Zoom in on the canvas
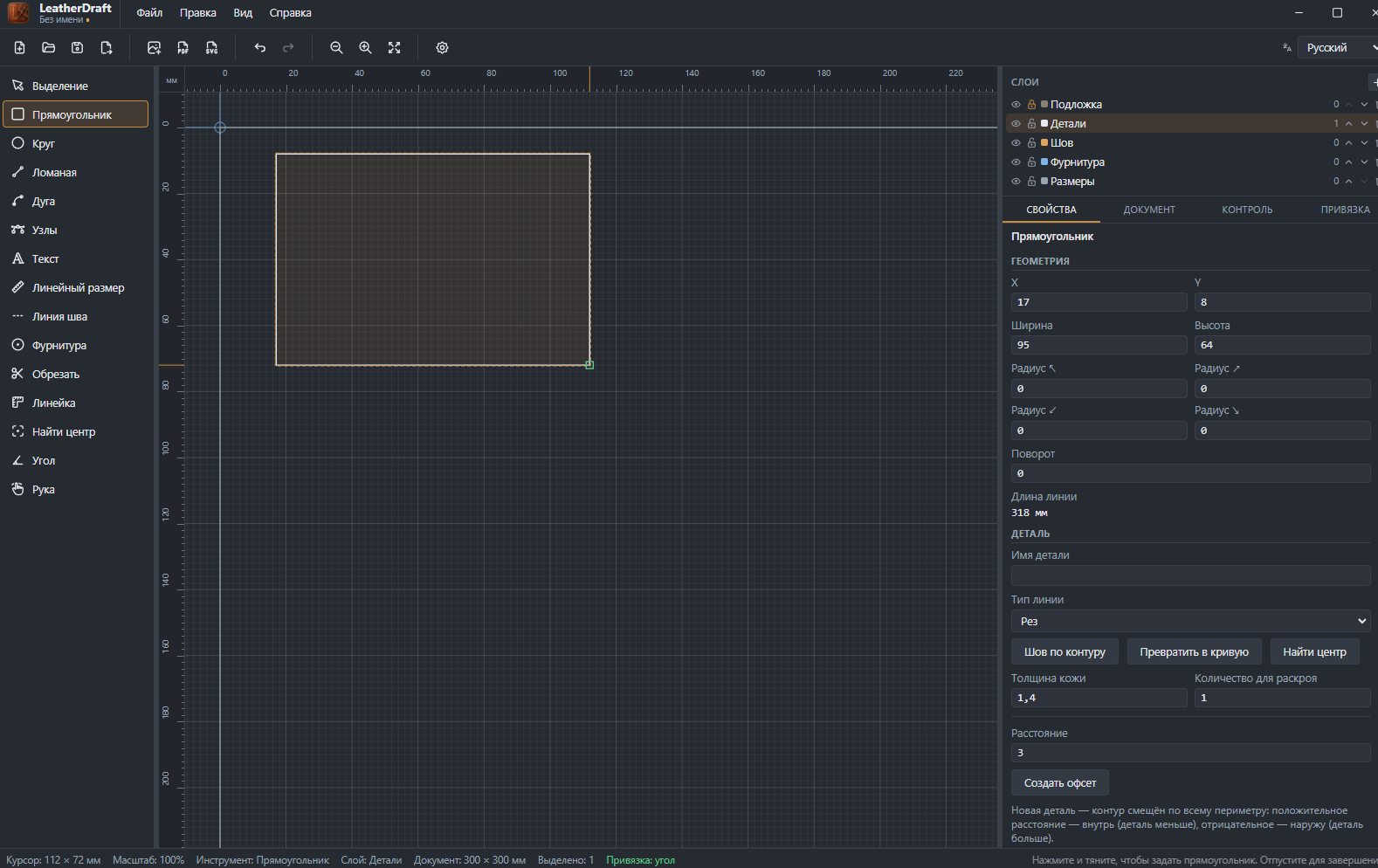The height and width of the screenshot is (868, 1378). click(365, 48)
